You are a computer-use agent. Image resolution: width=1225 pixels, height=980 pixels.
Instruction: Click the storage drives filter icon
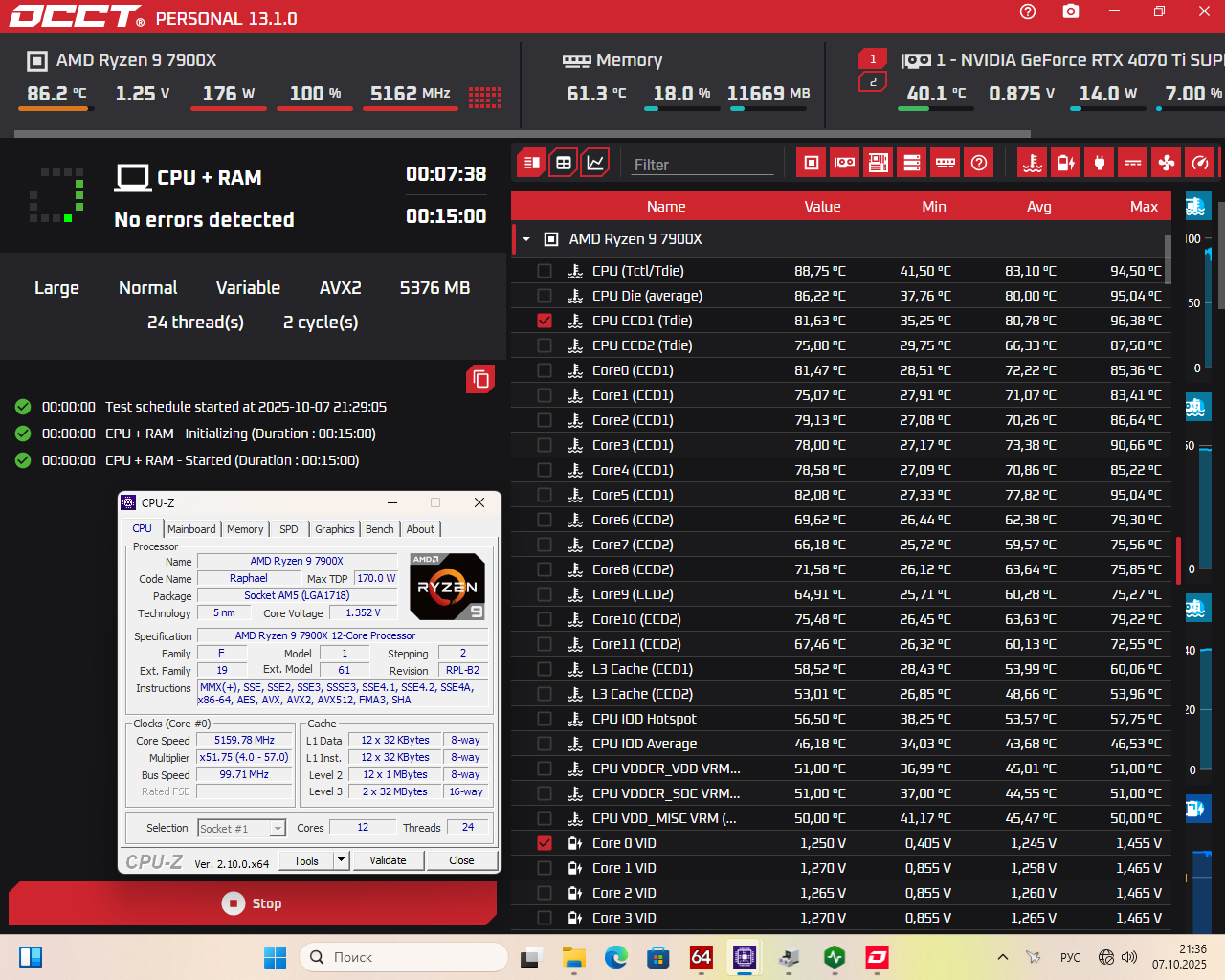point(912,163)
